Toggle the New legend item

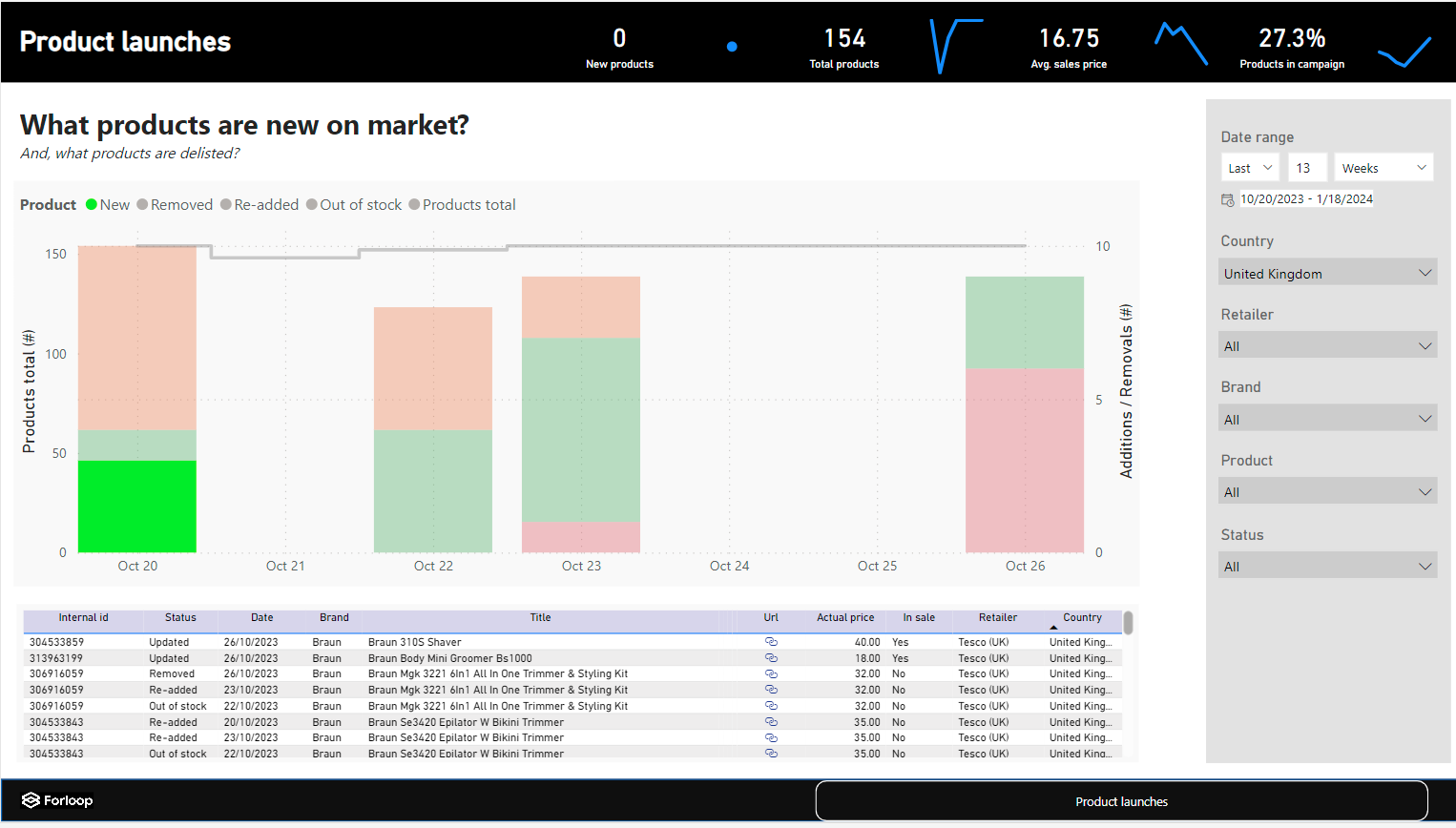(x=108, y=205)
